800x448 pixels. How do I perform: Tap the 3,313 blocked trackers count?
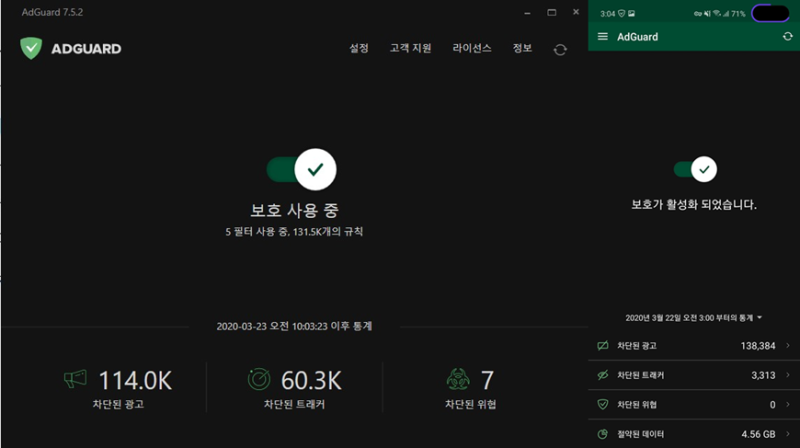tap(763, 375)
